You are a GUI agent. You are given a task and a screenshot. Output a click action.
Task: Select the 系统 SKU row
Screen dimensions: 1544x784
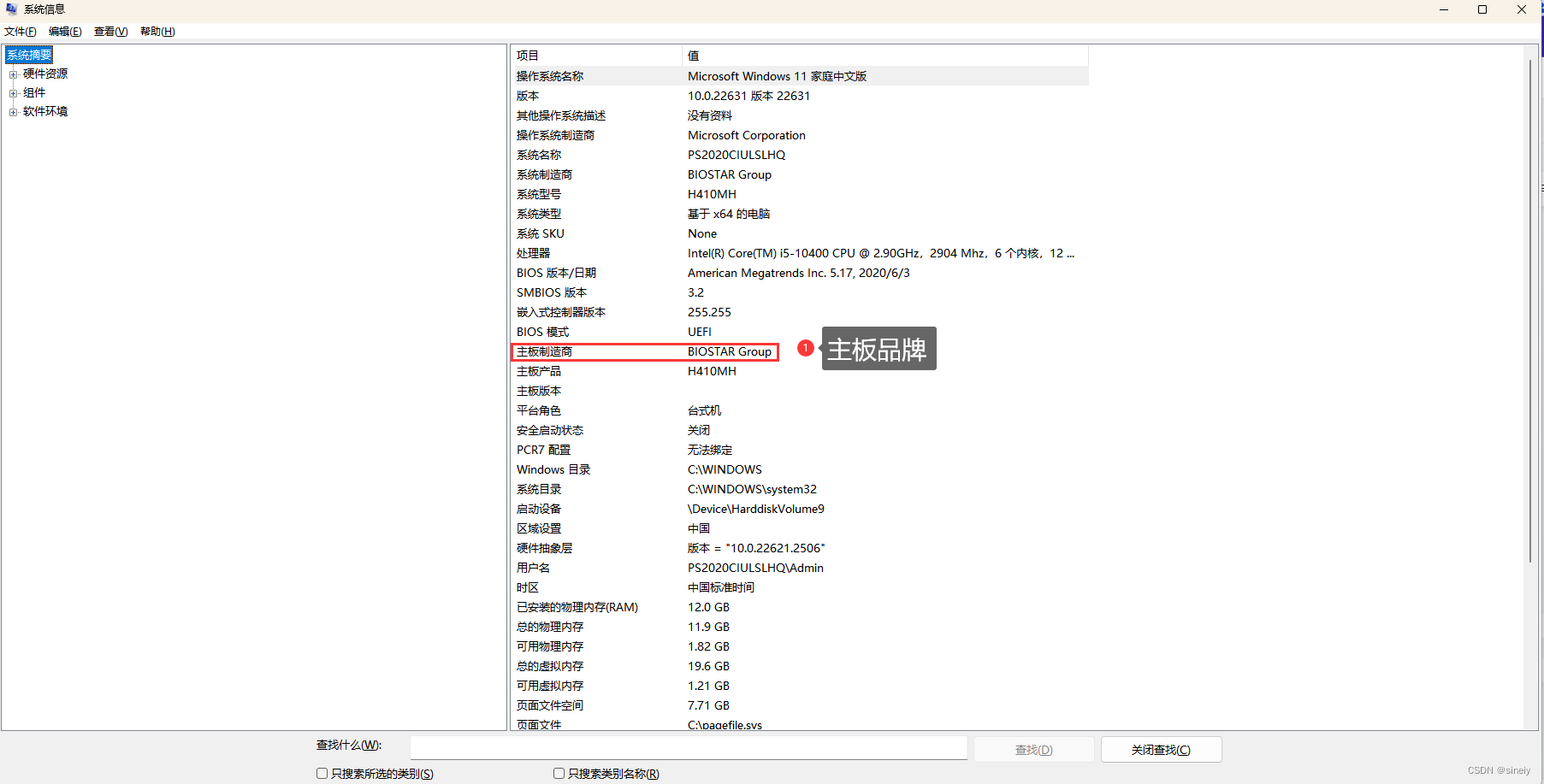tap(800, 233)
